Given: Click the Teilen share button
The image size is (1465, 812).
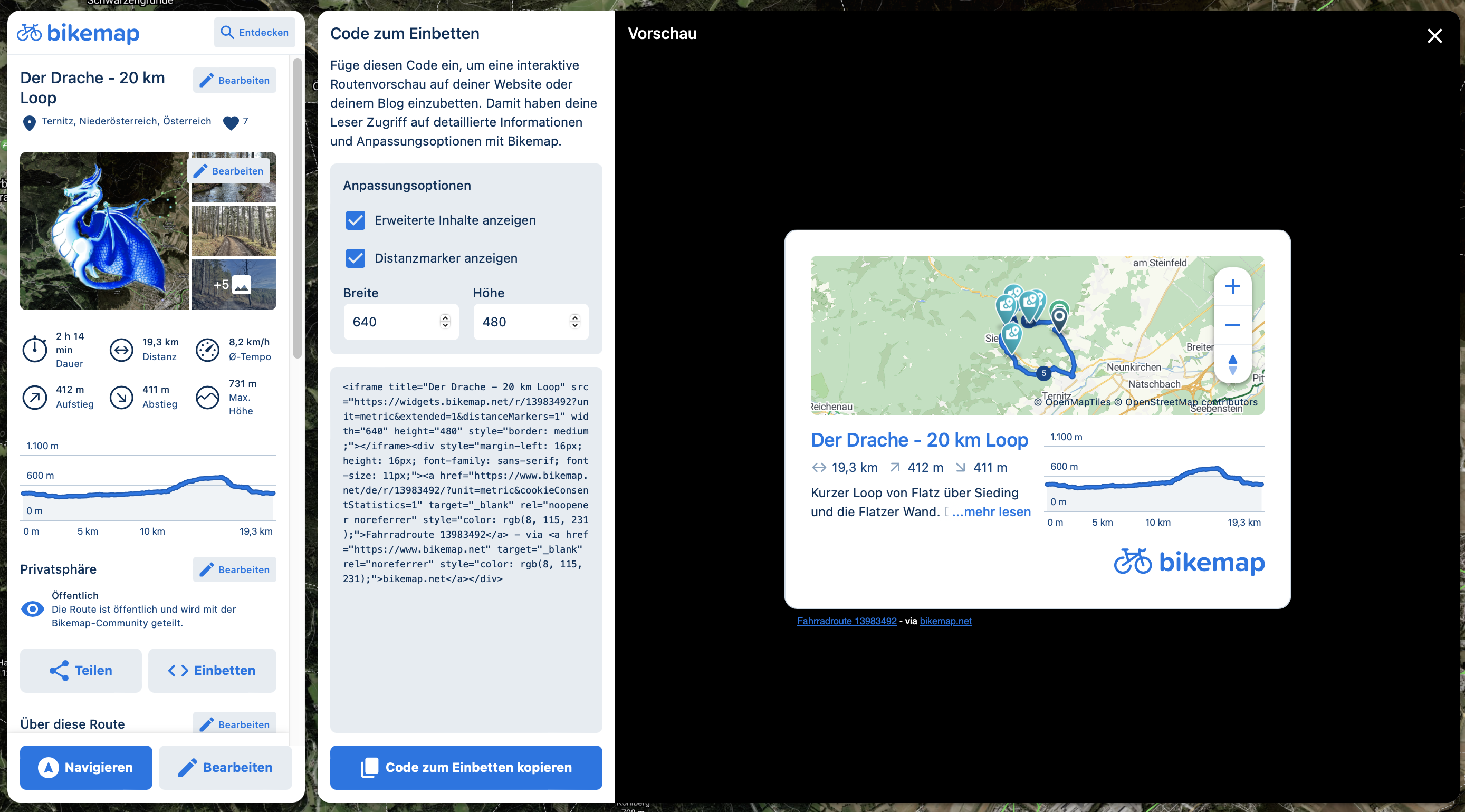Looking at the screenshot, I should [81, 671].
